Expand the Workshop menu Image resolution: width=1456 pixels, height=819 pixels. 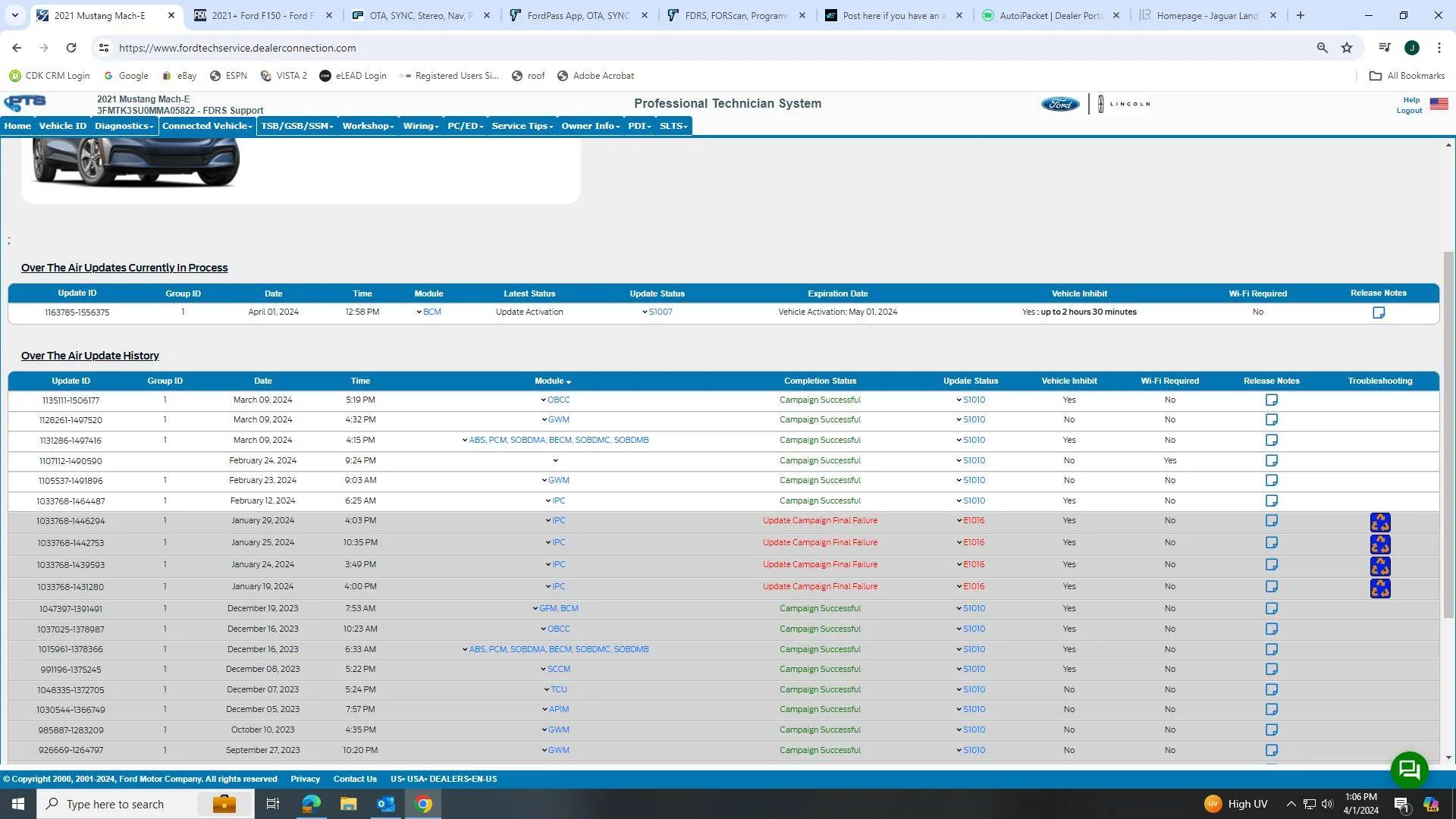(368, 126)
